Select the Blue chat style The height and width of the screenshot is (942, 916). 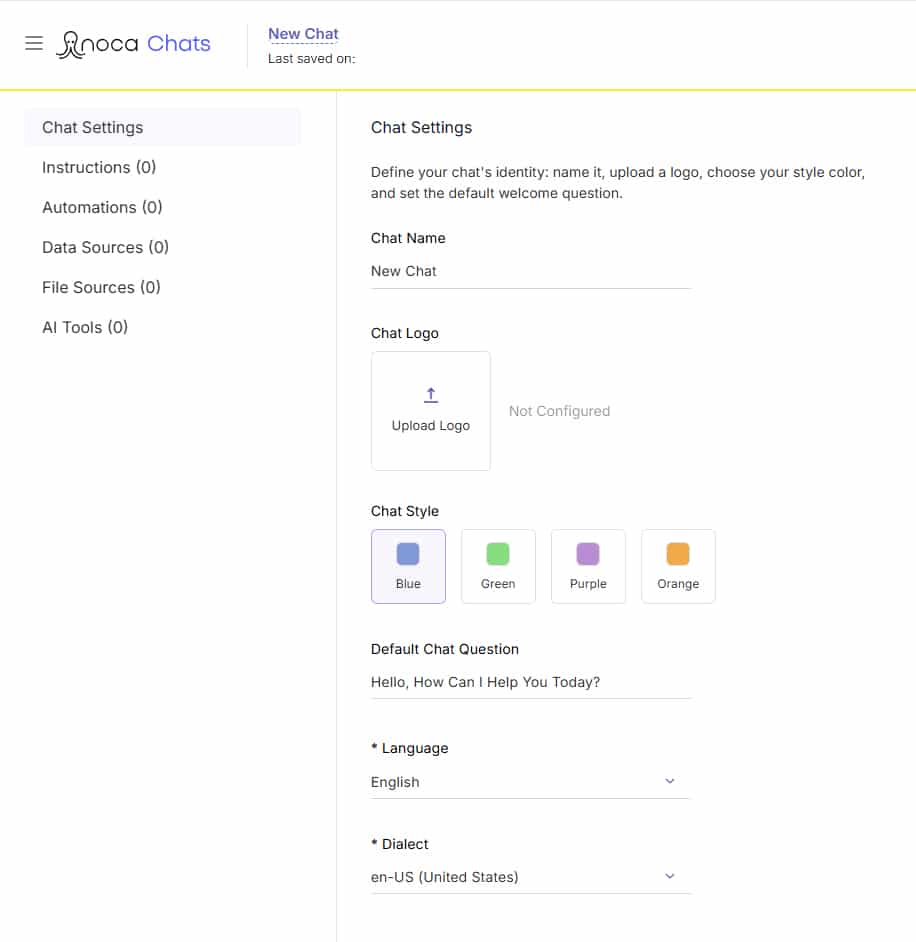pyautogui.click(x=408, y=566)
